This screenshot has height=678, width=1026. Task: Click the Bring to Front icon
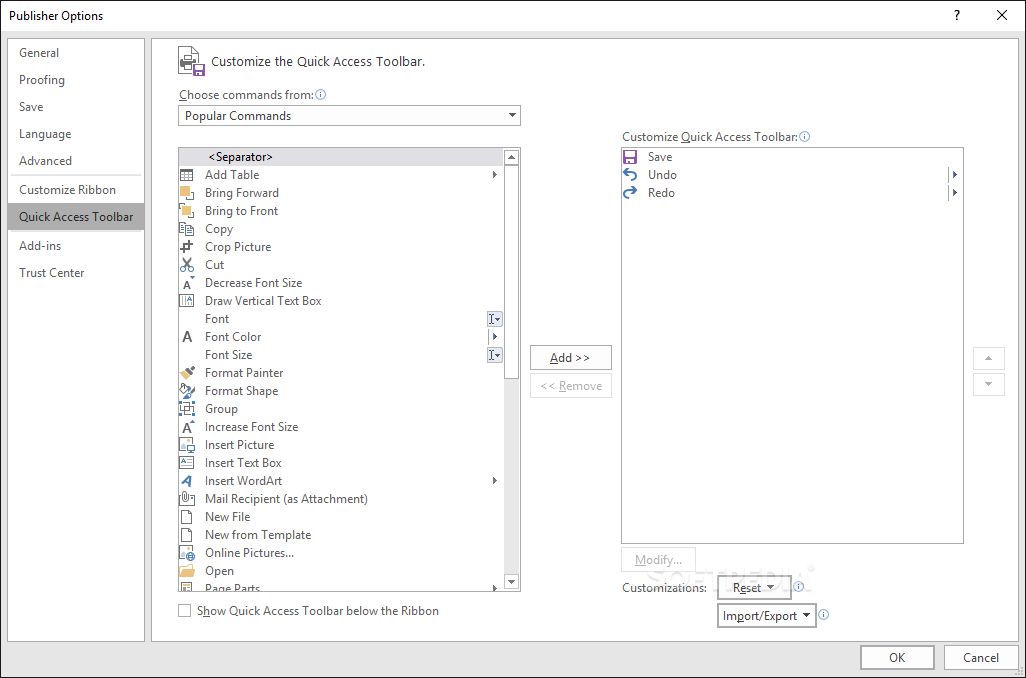(x=186, y=211)
